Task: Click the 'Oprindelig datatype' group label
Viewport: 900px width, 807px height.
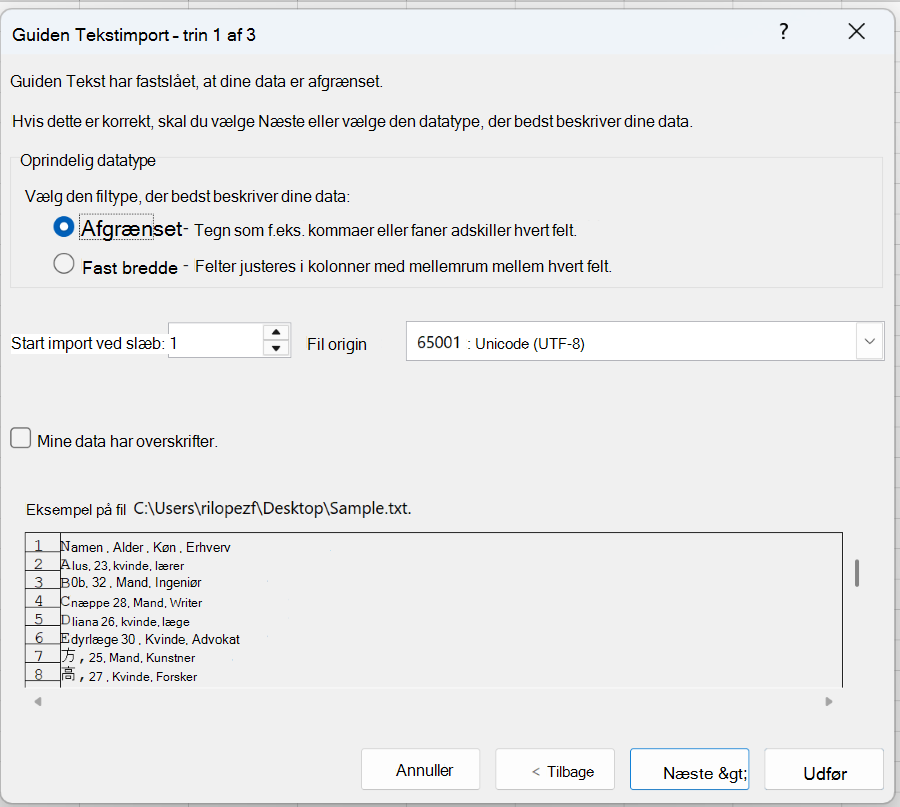Action: (x=88, y=160)
